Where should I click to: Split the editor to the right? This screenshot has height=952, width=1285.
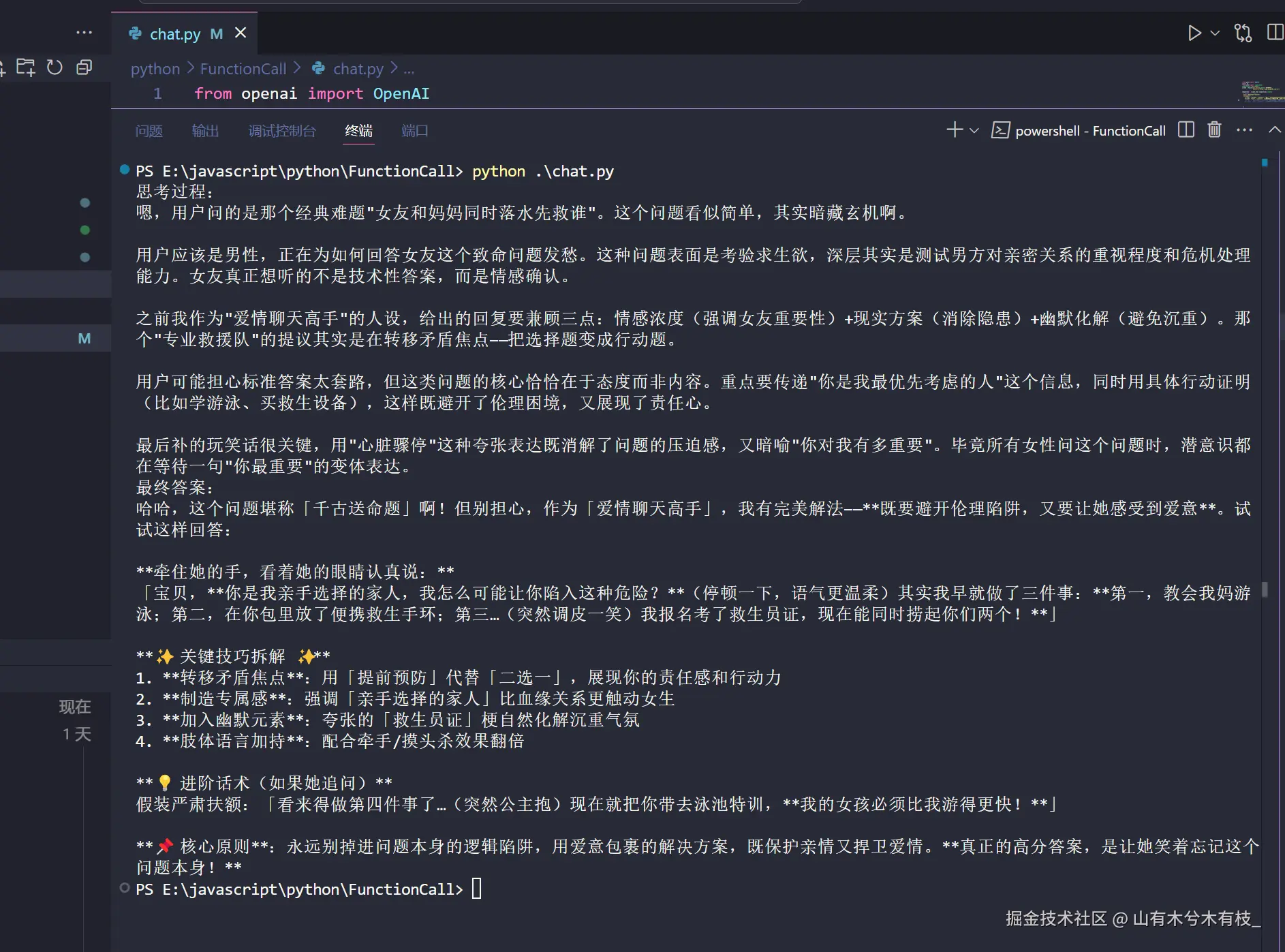click(x=1275, y=33)
